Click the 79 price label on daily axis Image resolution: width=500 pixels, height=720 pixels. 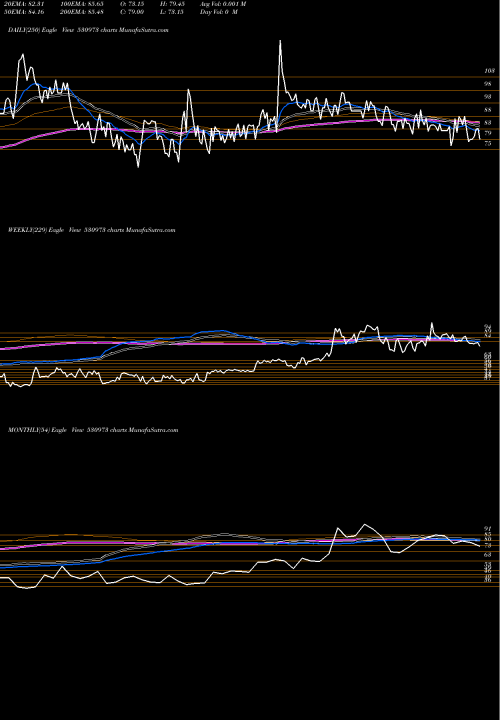[488, 133]
